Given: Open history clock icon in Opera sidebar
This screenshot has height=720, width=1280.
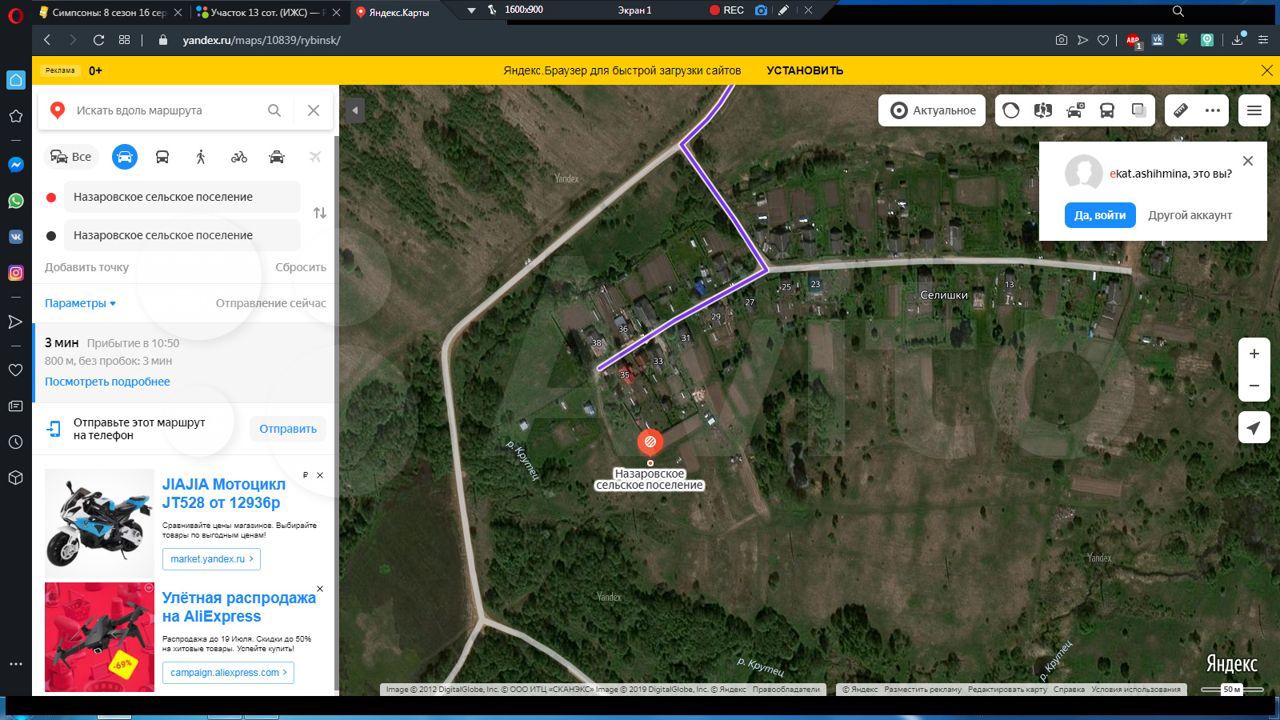Looking at the screenshot, I should click(x=16, y=442).
